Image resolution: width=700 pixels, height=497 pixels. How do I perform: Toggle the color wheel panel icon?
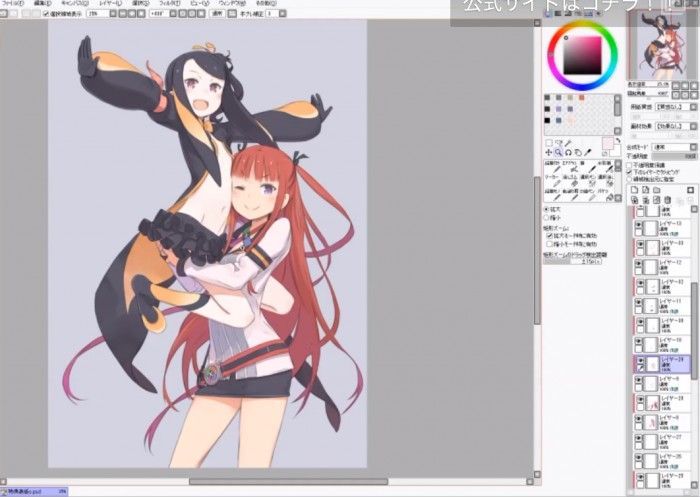548,14
